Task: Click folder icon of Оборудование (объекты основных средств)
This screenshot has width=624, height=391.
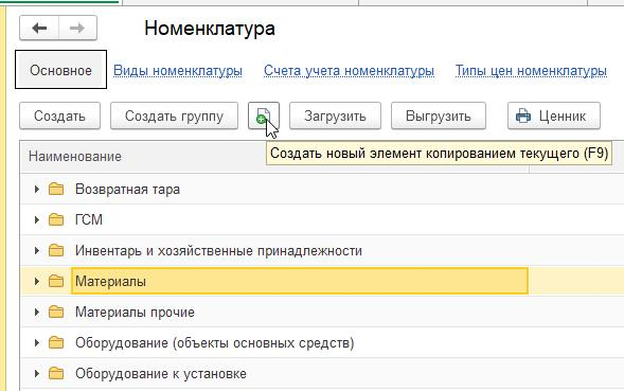Action: [x=56, y=342]
